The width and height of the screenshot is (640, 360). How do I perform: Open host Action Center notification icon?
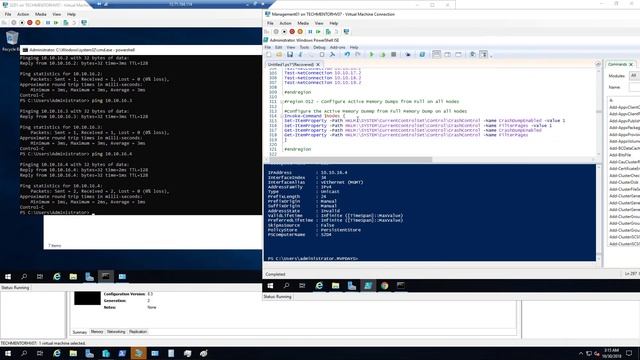pyautogui.click(x=629, y=353)
